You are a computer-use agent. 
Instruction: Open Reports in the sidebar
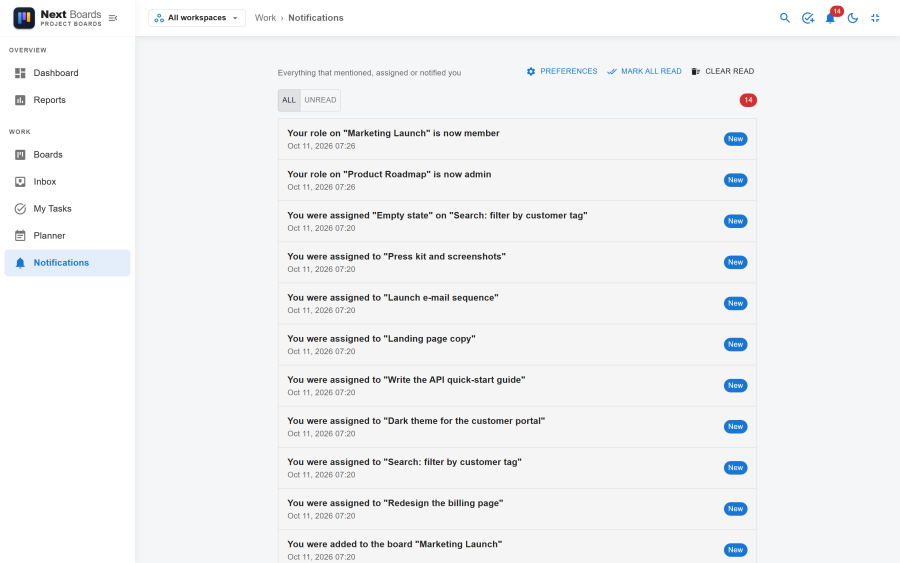(x=67, y=100)
